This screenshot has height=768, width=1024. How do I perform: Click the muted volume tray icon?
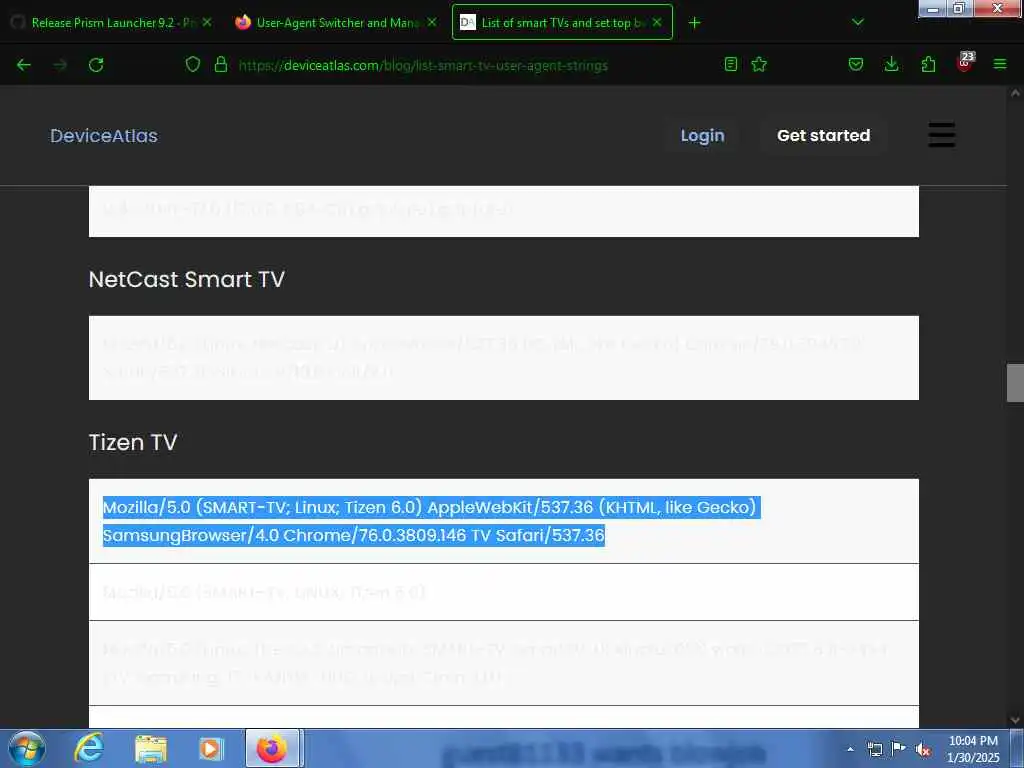[923, 750]
